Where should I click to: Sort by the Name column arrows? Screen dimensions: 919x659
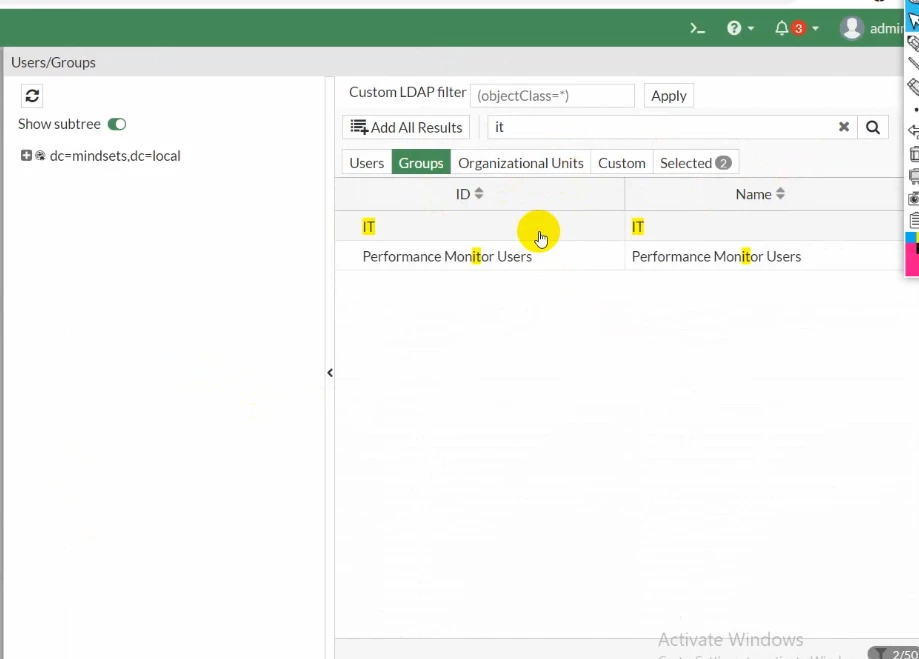click(780, 193)
